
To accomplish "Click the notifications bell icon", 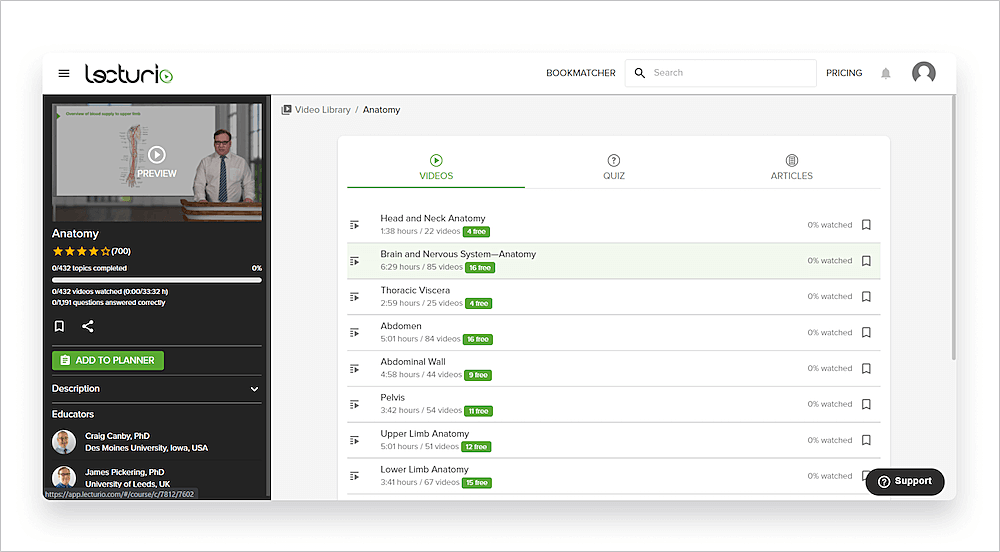I will (x=886, y=73).
